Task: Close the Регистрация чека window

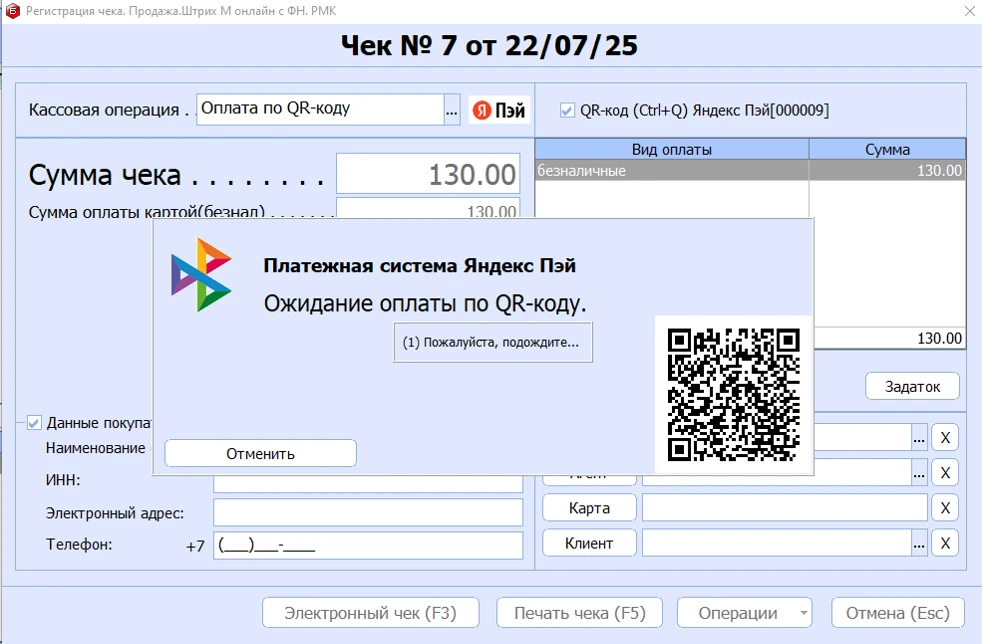Action: pos(969,11)
